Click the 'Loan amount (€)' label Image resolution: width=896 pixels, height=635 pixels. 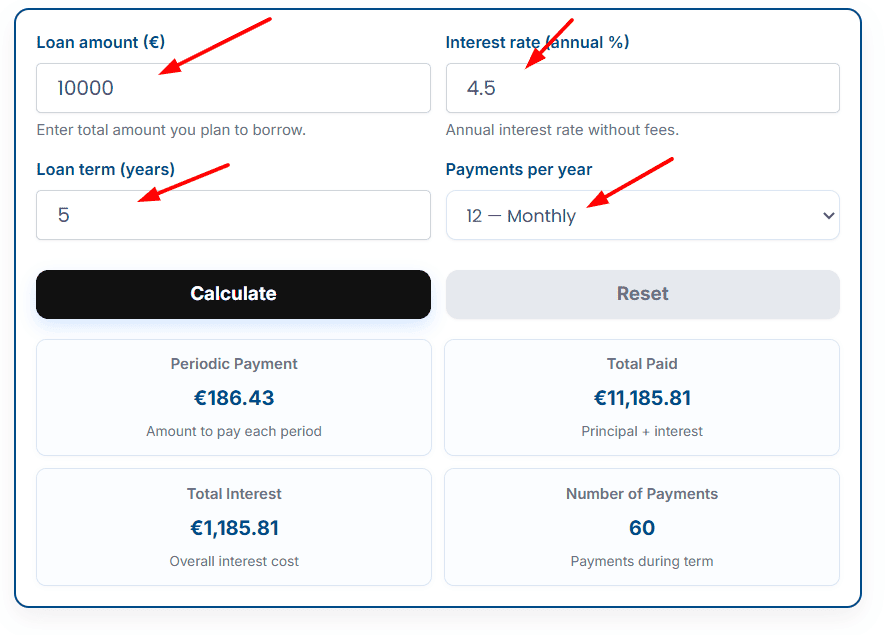102,42
